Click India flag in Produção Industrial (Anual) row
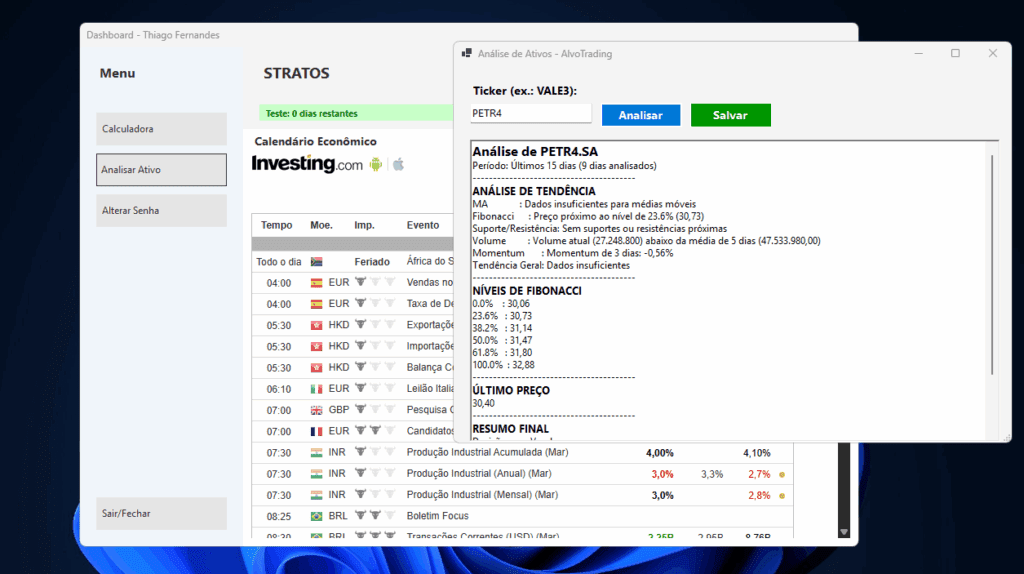The height and width of the screenshot is (574, 1024). 317,474
